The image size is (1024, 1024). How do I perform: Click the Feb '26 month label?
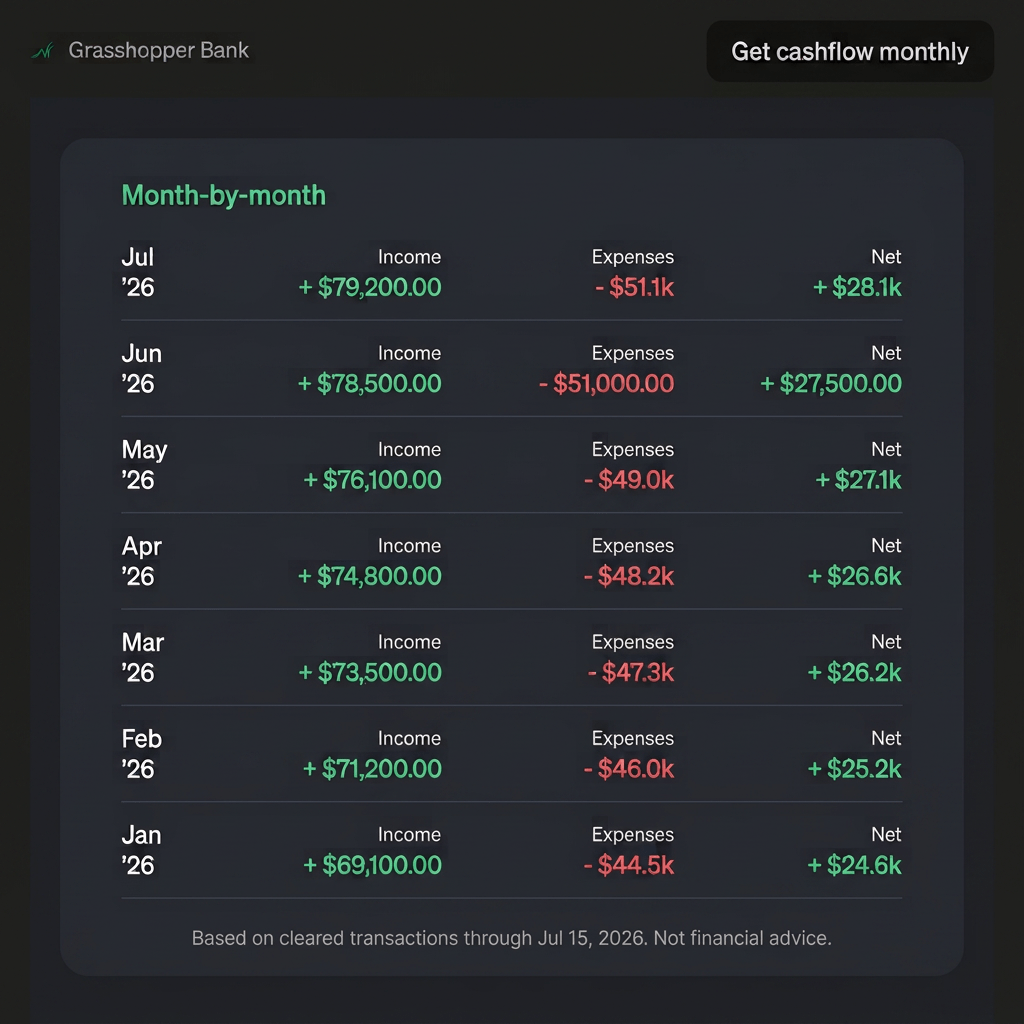(142, 754)
